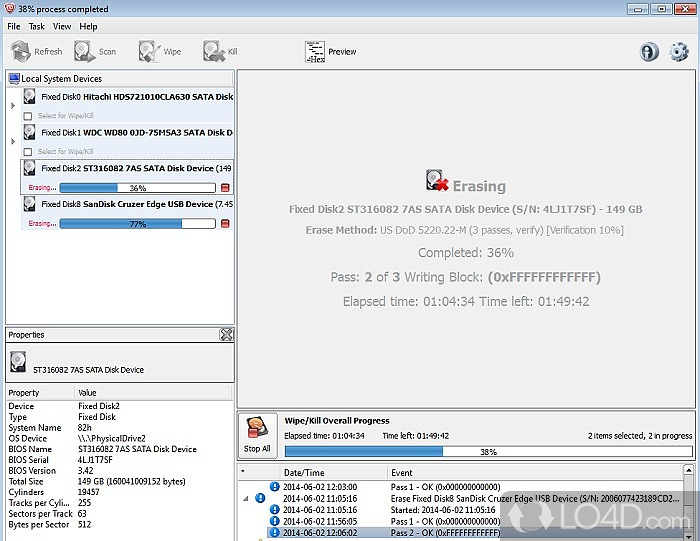Expand Fixed Disk0 Hitachi tree node

point(13,104)
